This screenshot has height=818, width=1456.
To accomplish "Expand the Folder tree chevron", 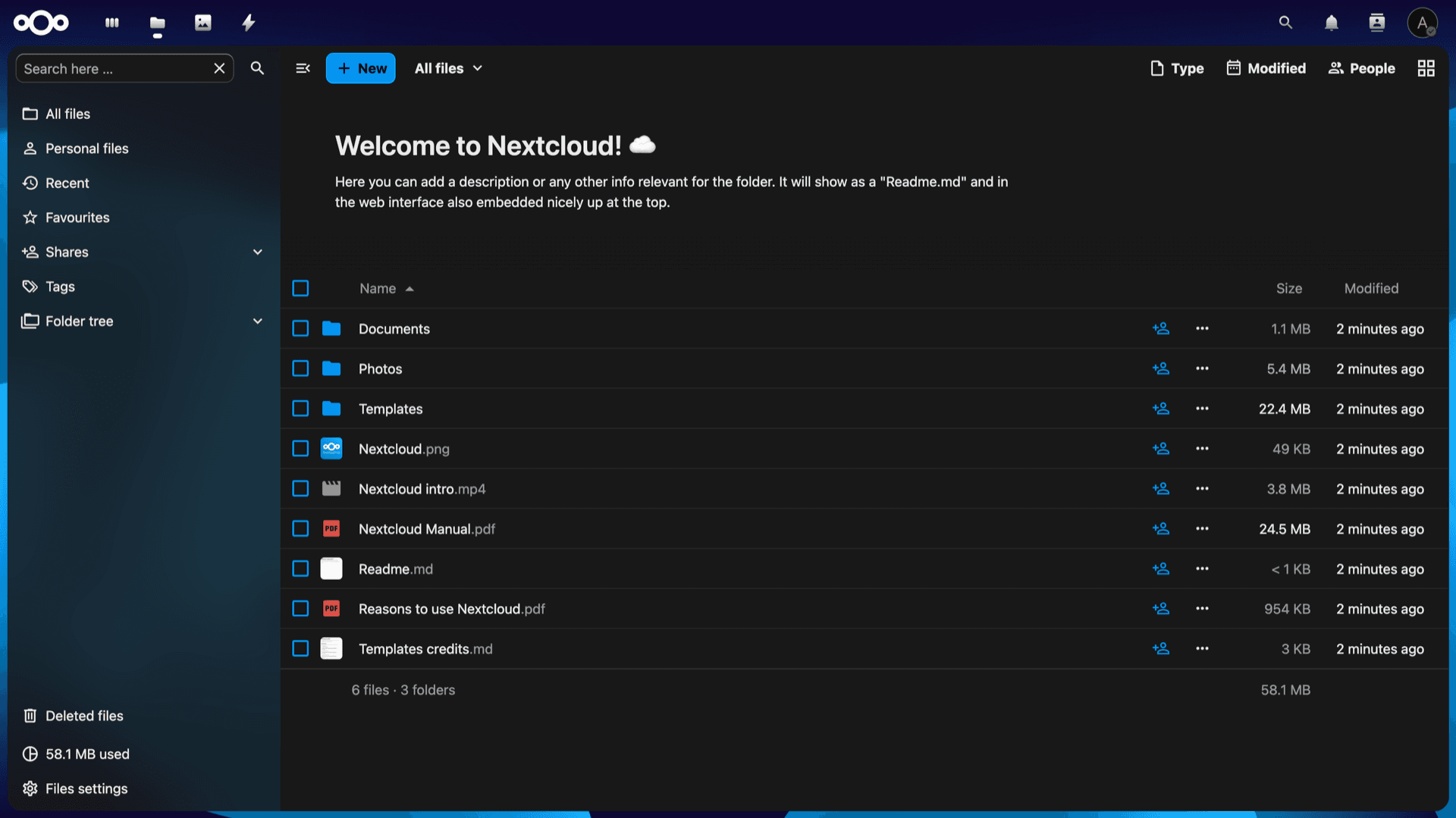I will coord(258,321).
